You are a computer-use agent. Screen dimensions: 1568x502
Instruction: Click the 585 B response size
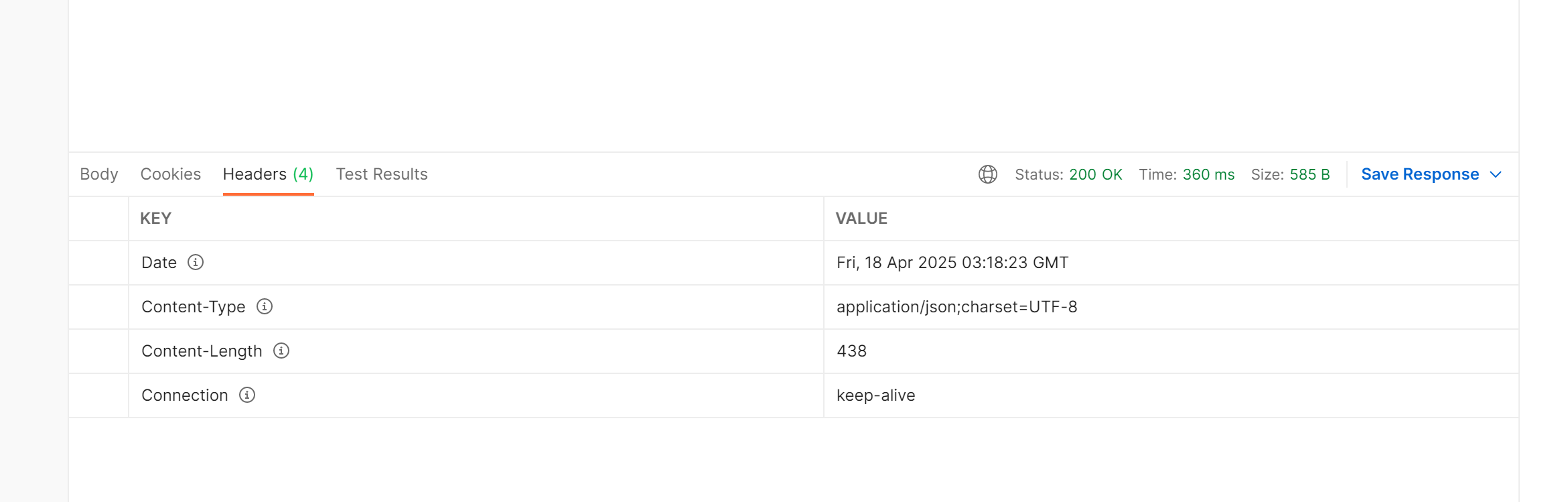coord(1309,174)
